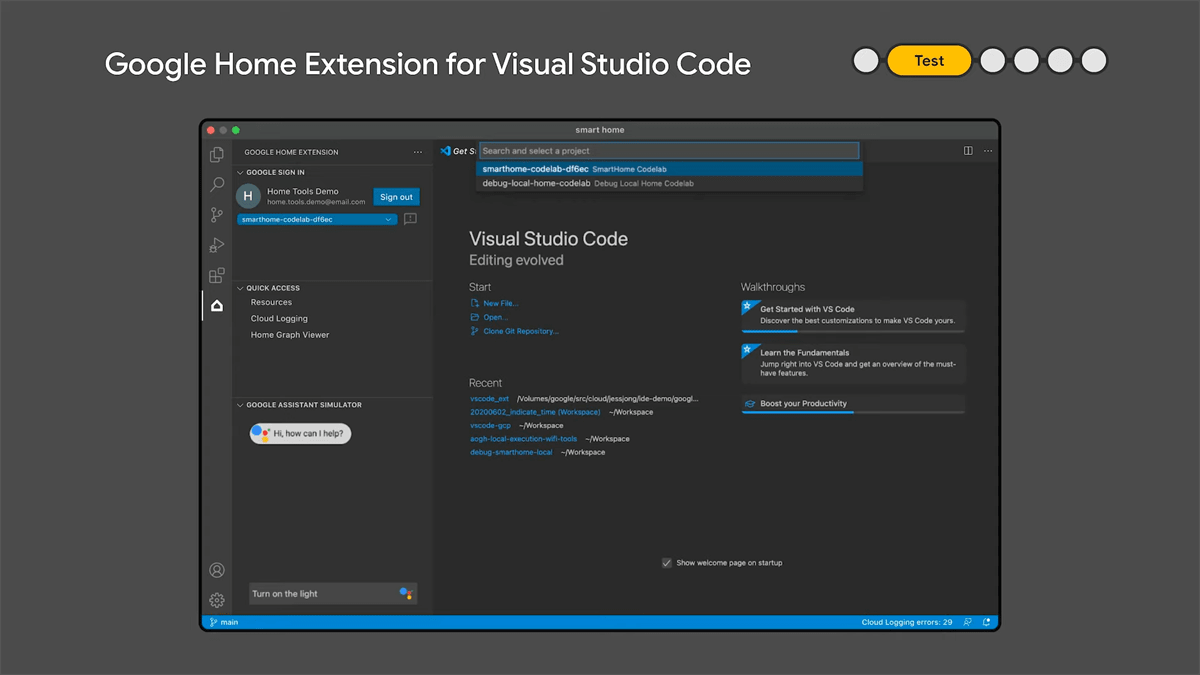Select debug-local-home-codelab in project list
The width and height of the screenshot is (1200, 675).
point(669,183)
